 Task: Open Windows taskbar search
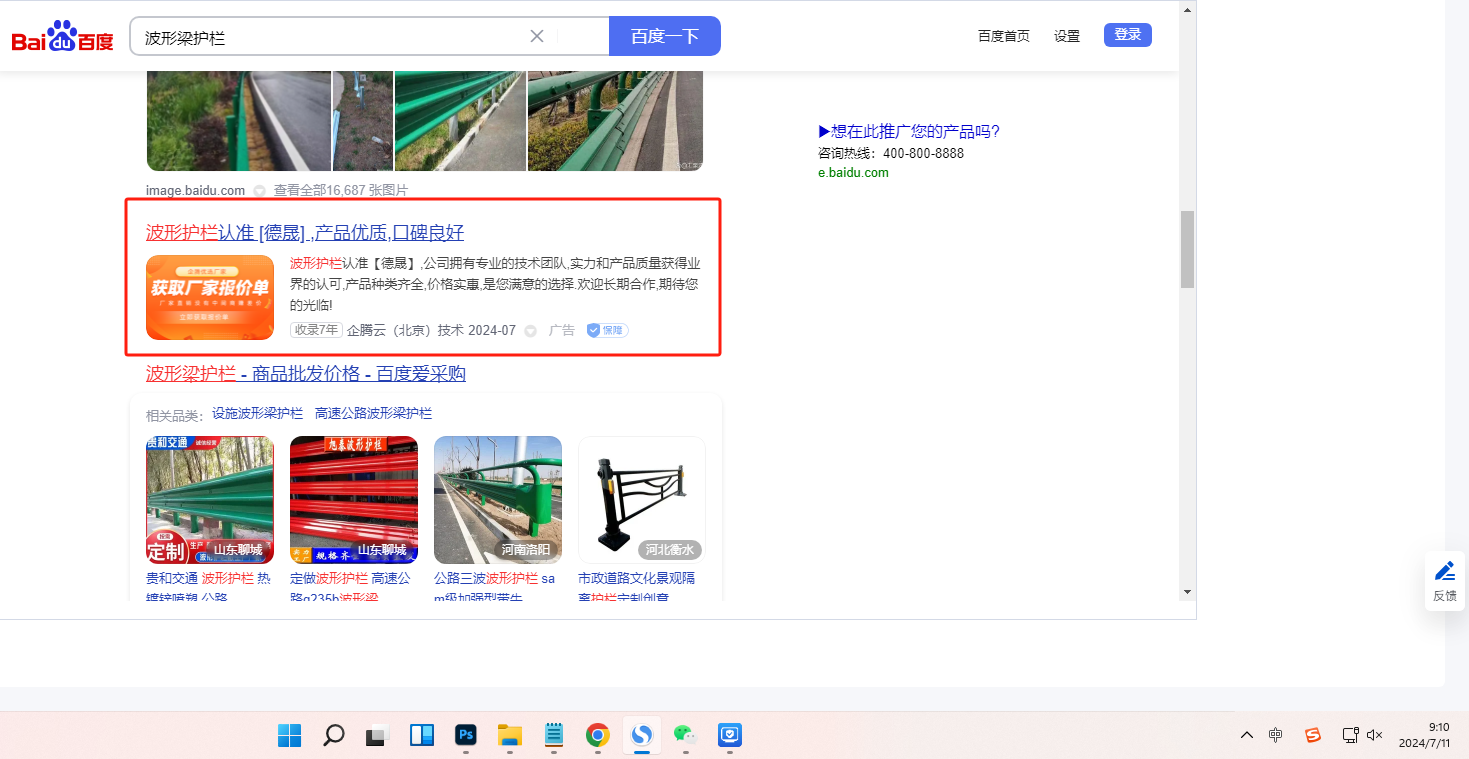point(334,735)
